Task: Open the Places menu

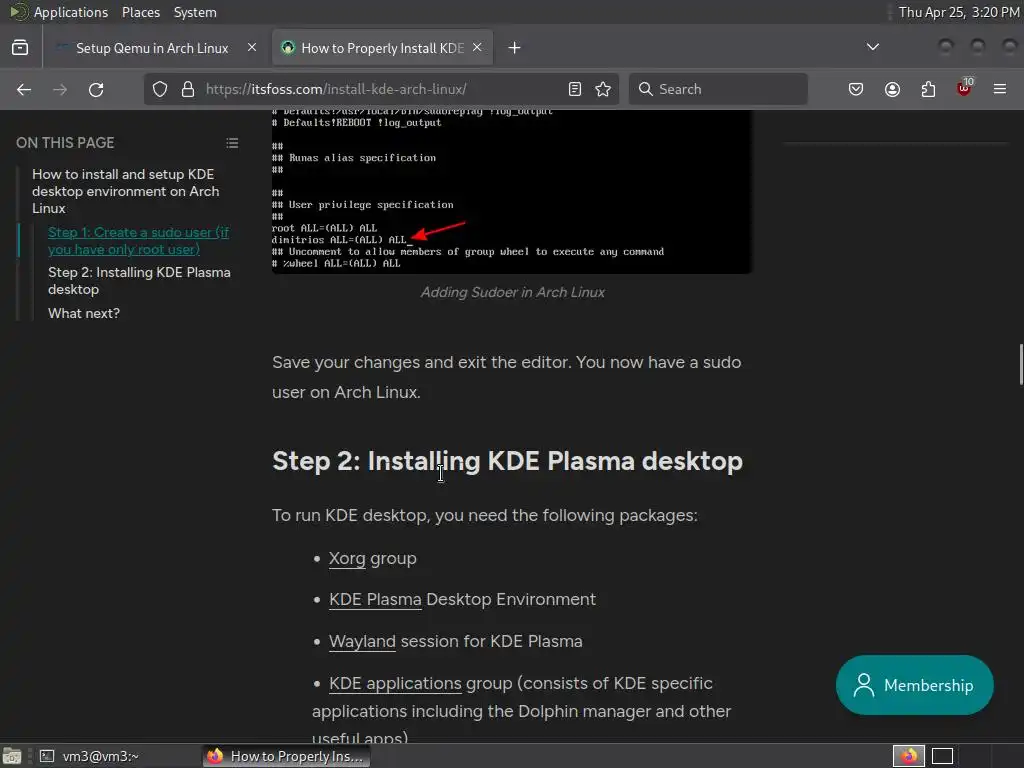Action: [141, 12]
